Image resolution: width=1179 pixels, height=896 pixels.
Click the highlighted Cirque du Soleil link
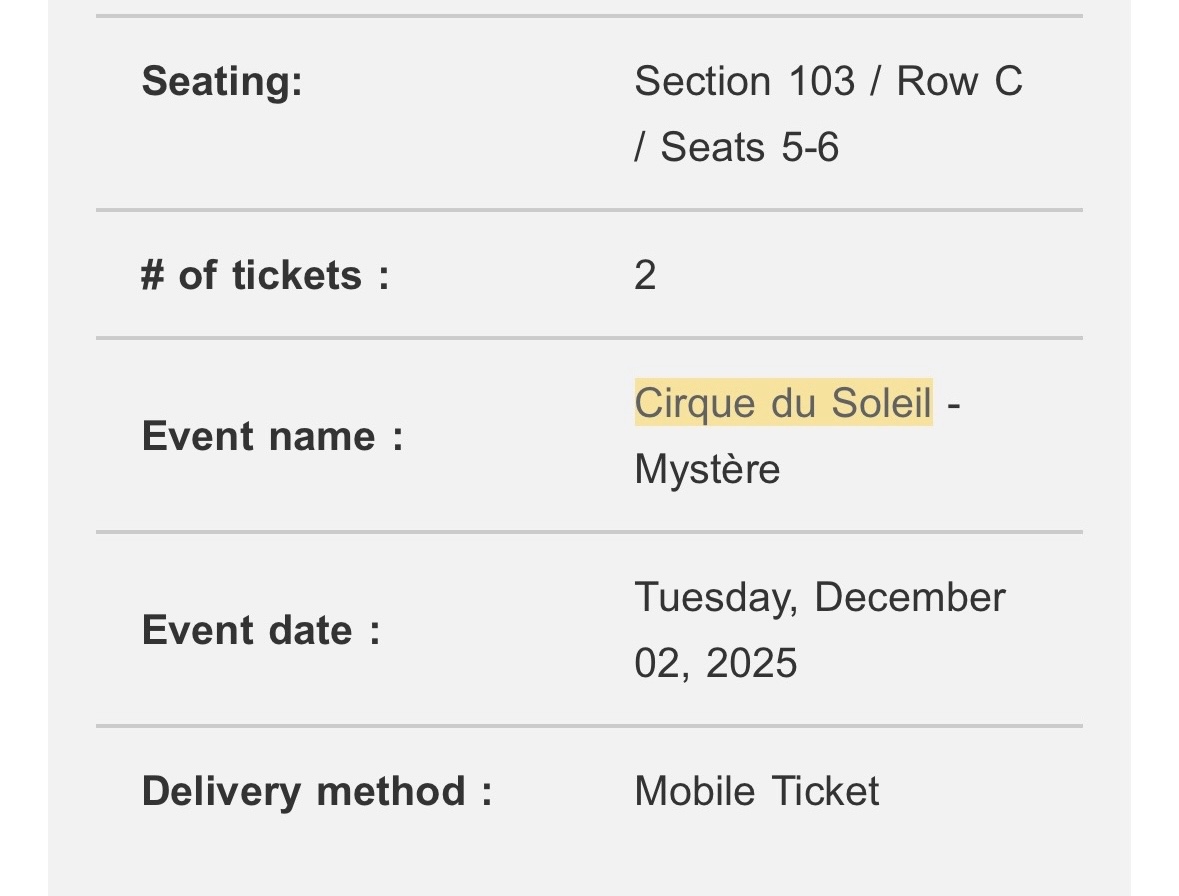(783, 403)
